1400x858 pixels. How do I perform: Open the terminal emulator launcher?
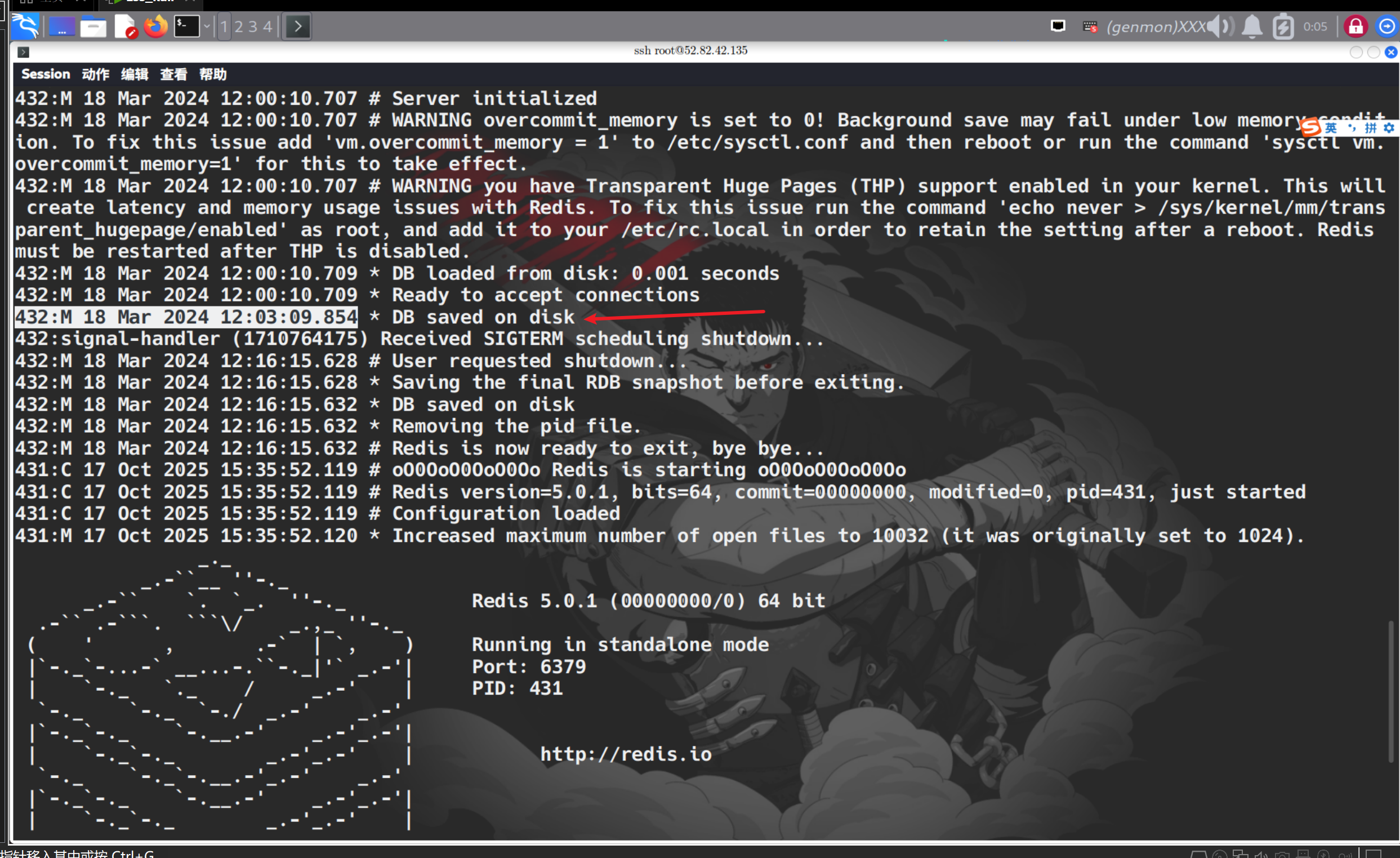pos(186,26)
